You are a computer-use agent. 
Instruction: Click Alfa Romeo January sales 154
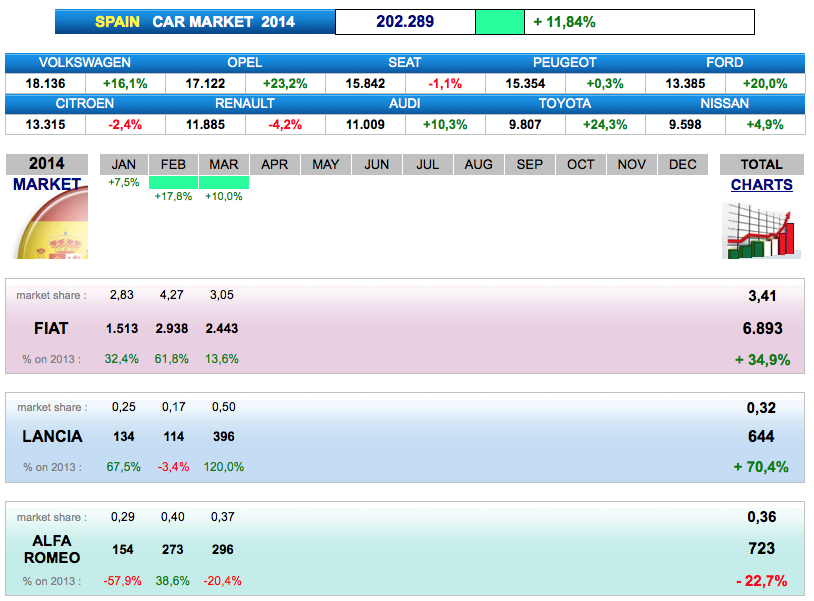point(123,550)
